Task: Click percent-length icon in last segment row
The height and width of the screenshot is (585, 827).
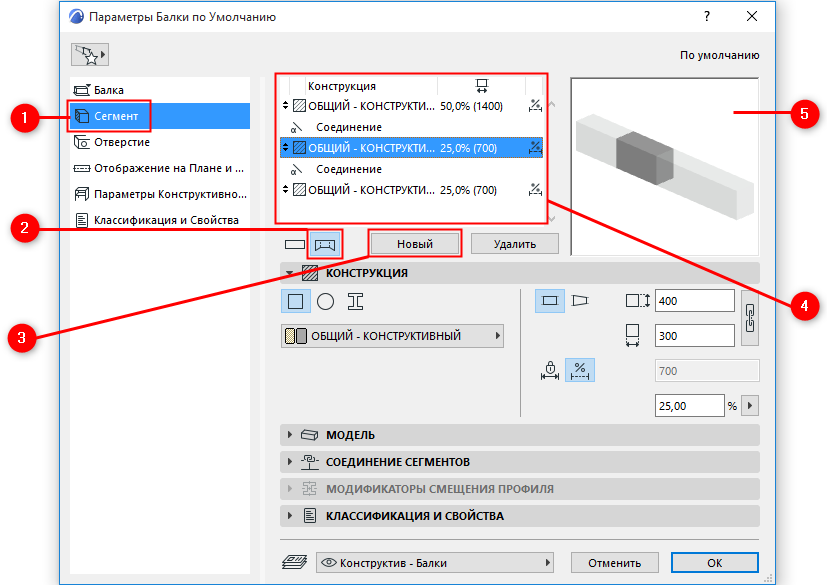Action: click(535, 189)
